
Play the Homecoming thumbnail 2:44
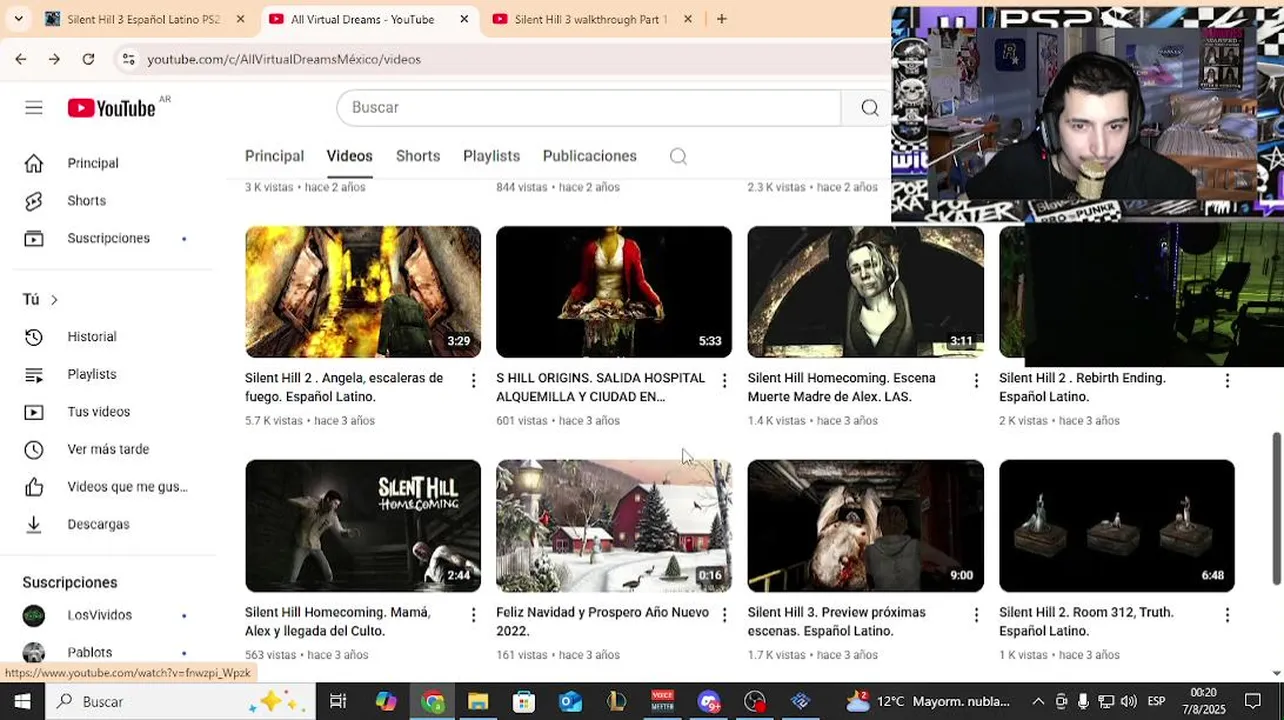(x=363, y=526)
